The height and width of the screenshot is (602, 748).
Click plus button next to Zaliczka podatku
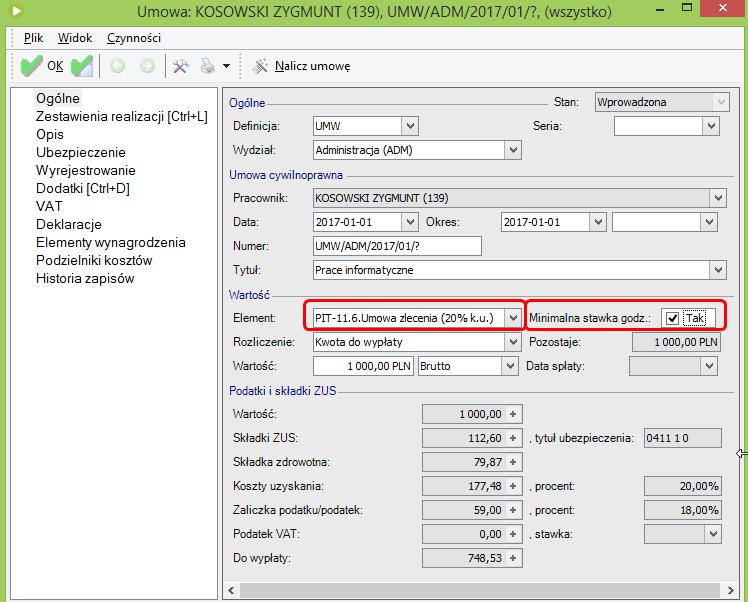513,510
